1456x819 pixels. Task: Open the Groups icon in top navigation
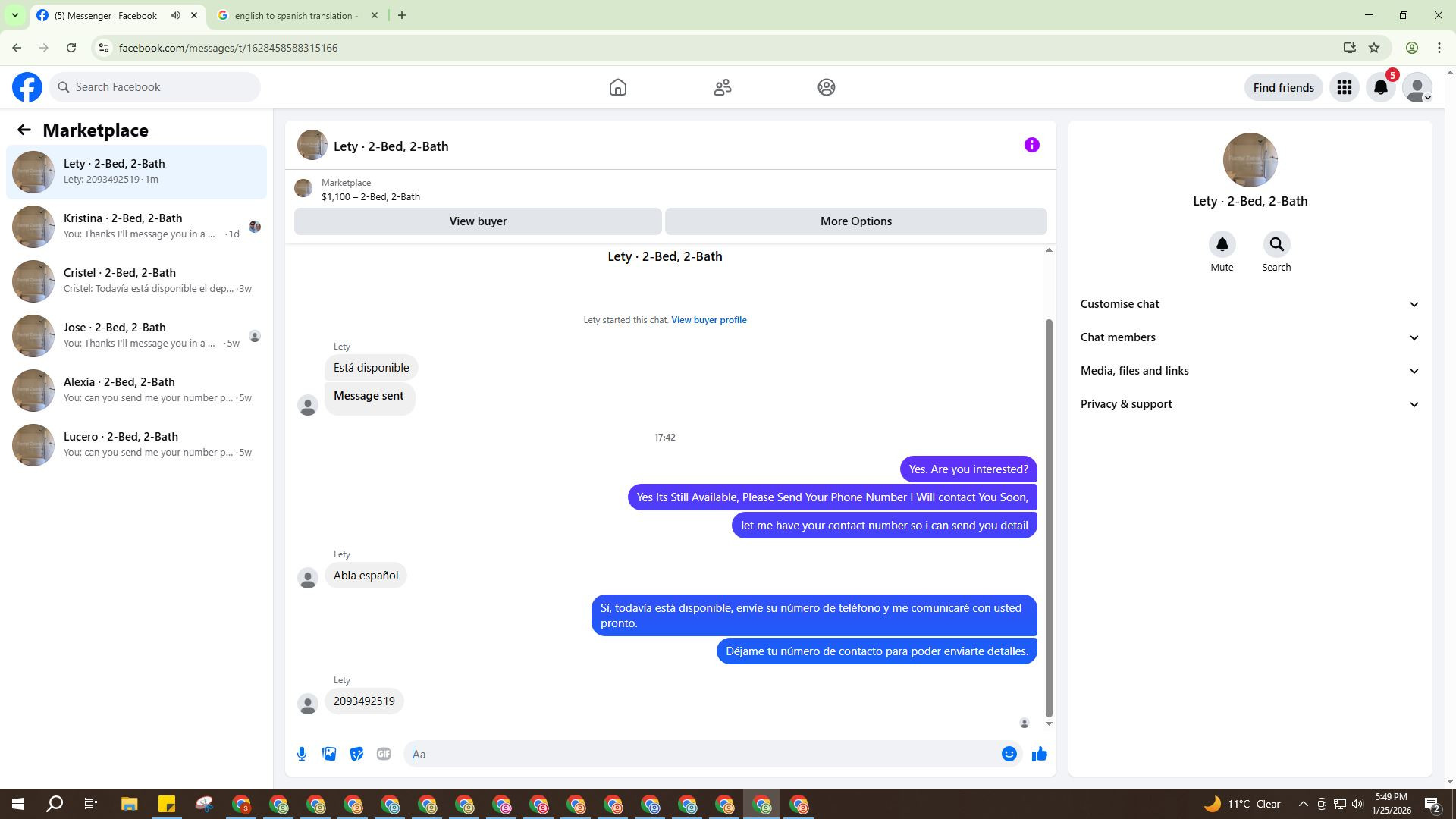tap(827, 87)
